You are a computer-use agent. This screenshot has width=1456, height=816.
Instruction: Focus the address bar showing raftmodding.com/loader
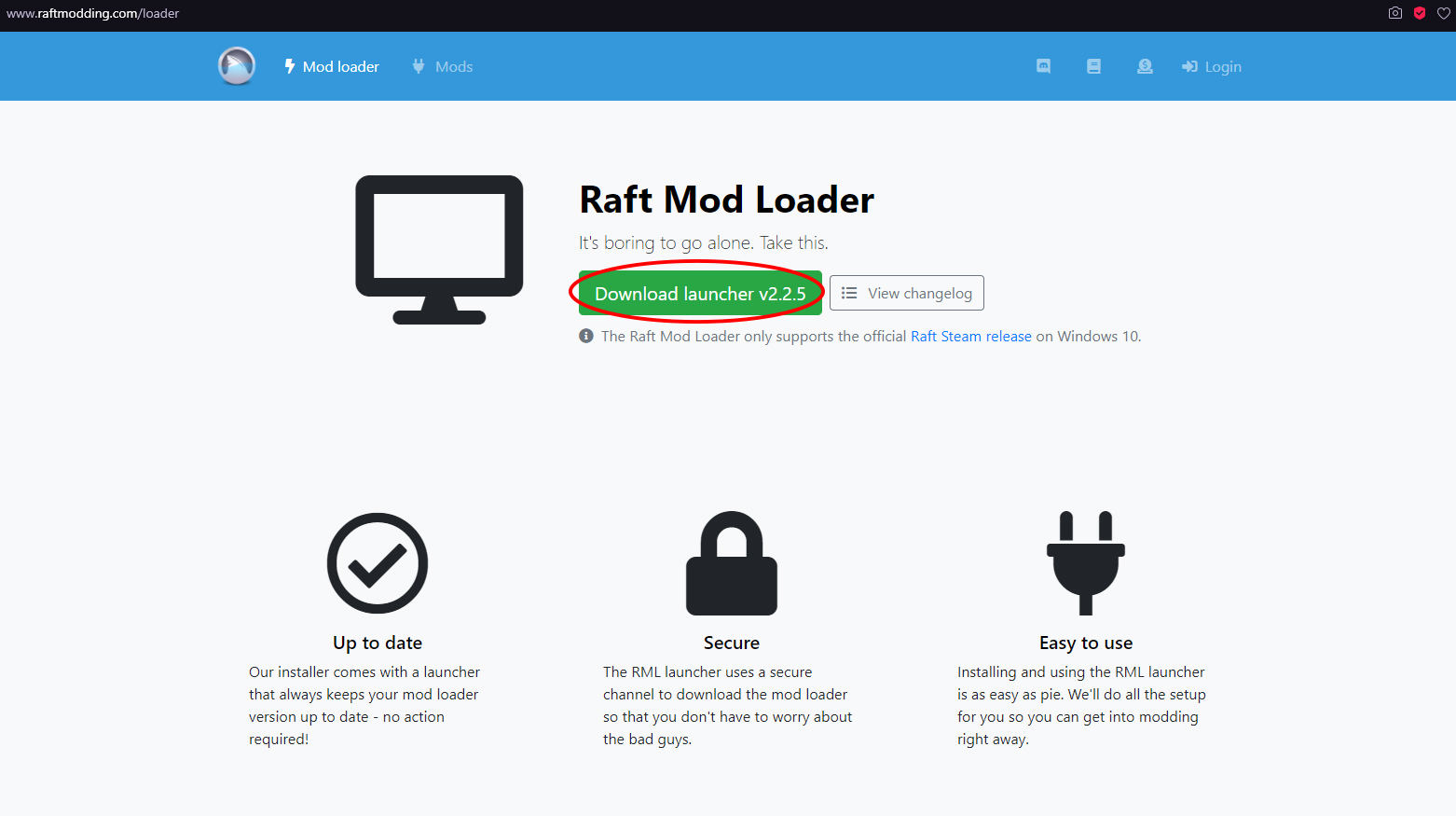(93, 13)
